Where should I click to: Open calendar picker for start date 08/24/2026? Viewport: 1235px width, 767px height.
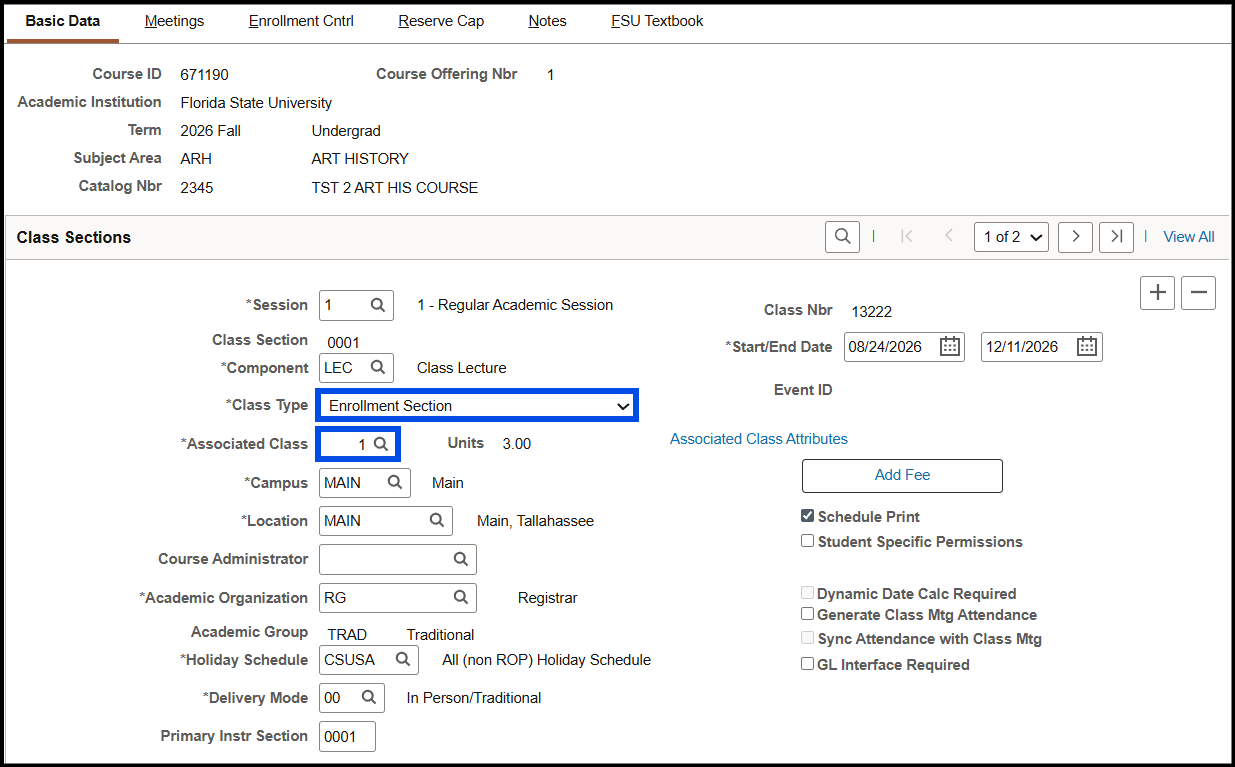click(x=950, y=347)
